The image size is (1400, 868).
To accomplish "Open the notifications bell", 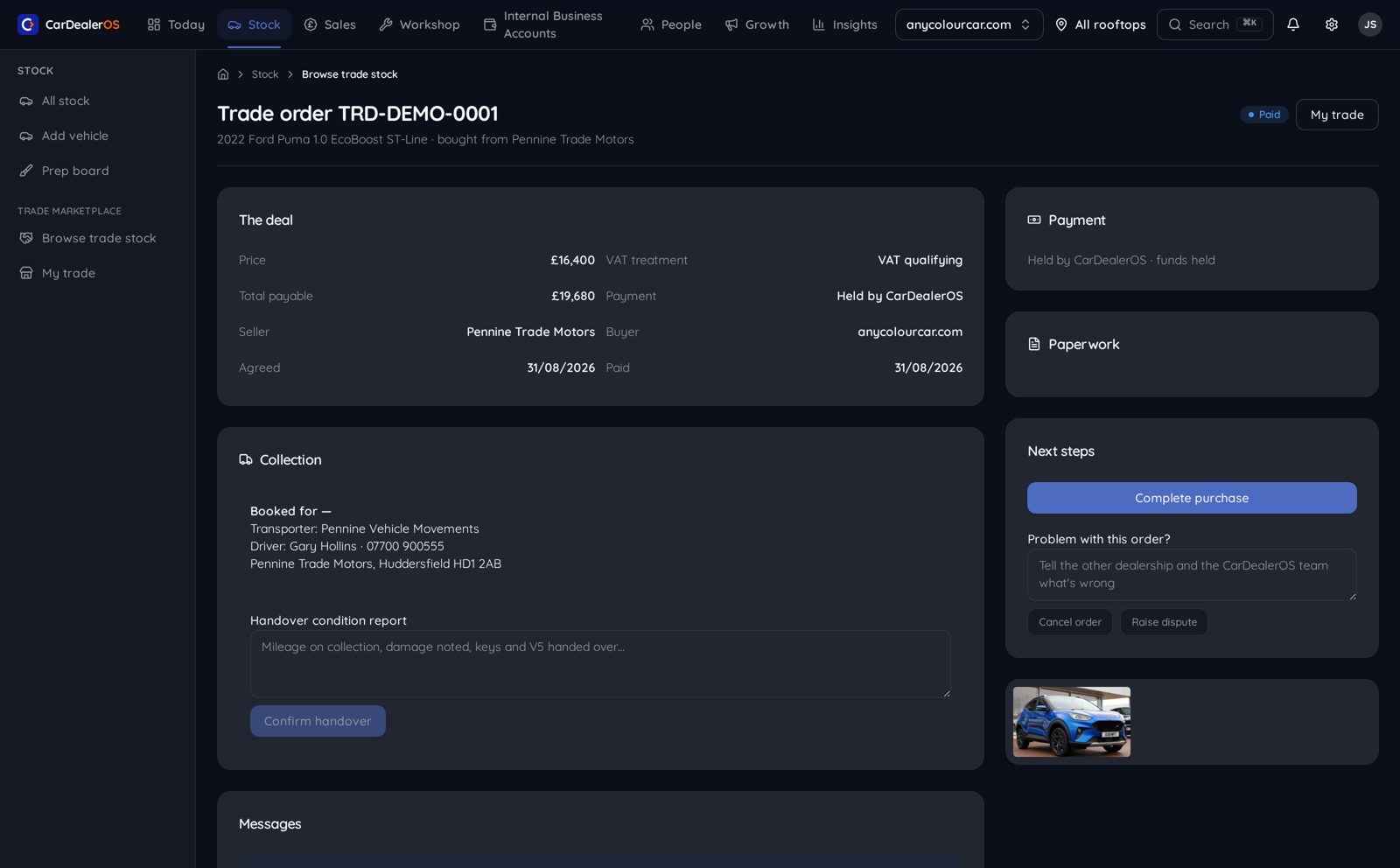I will 1293,24.
